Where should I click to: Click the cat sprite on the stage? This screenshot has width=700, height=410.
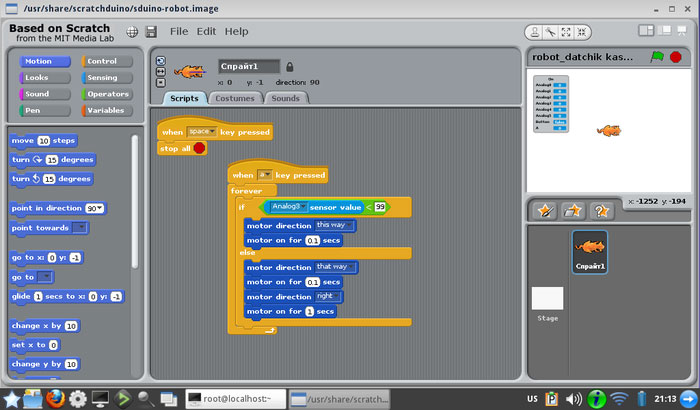point(609,131)
